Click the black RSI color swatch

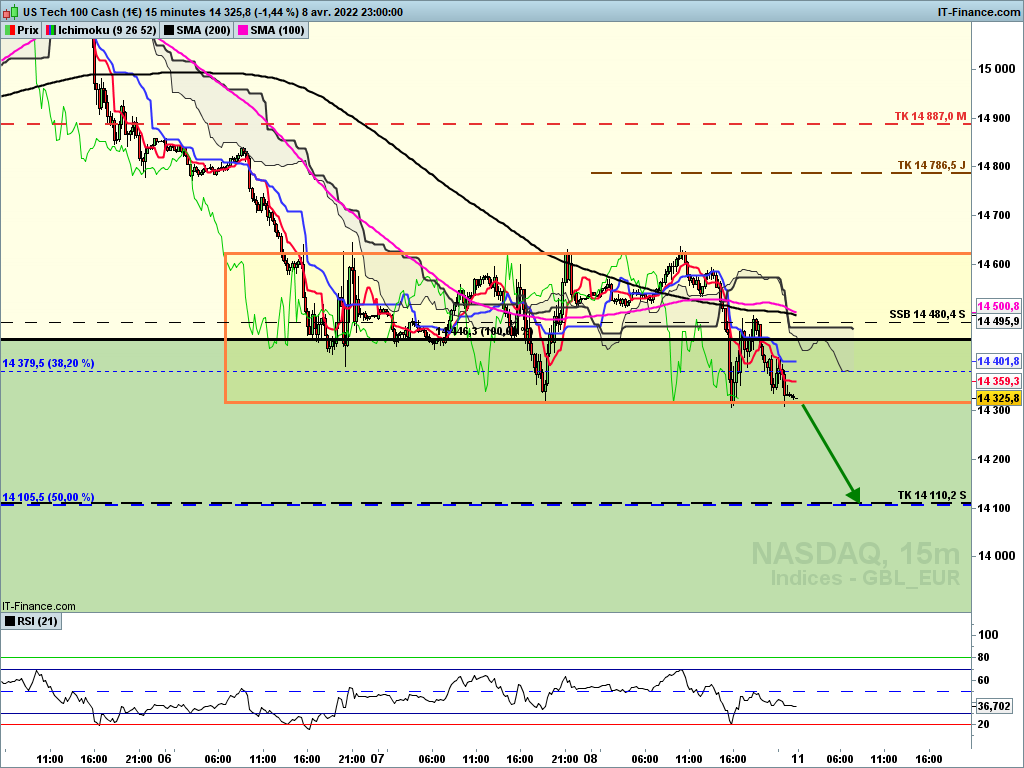(10, 621)
